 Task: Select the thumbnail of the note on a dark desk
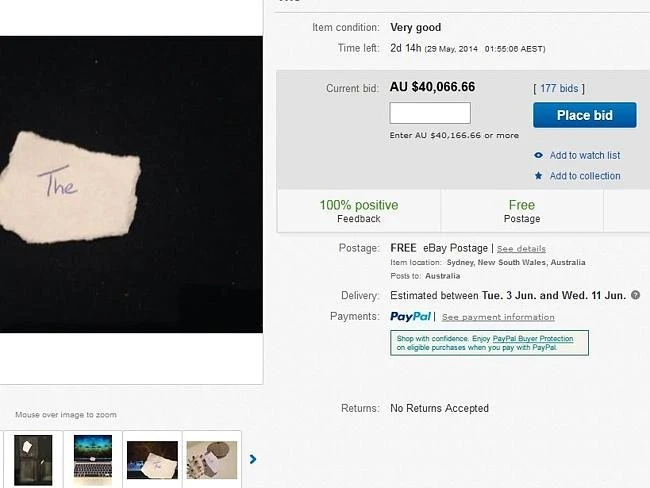click(152, 459)
